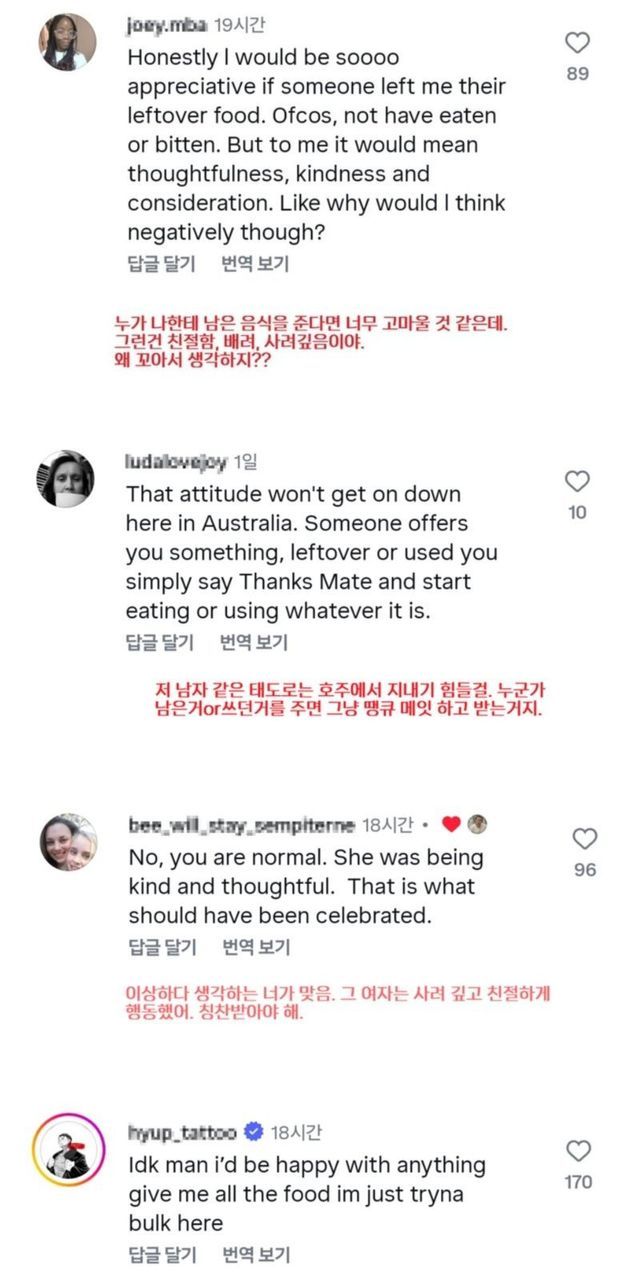
Task: Show translation of joey.mba's comment
Action: coord(255,263)
